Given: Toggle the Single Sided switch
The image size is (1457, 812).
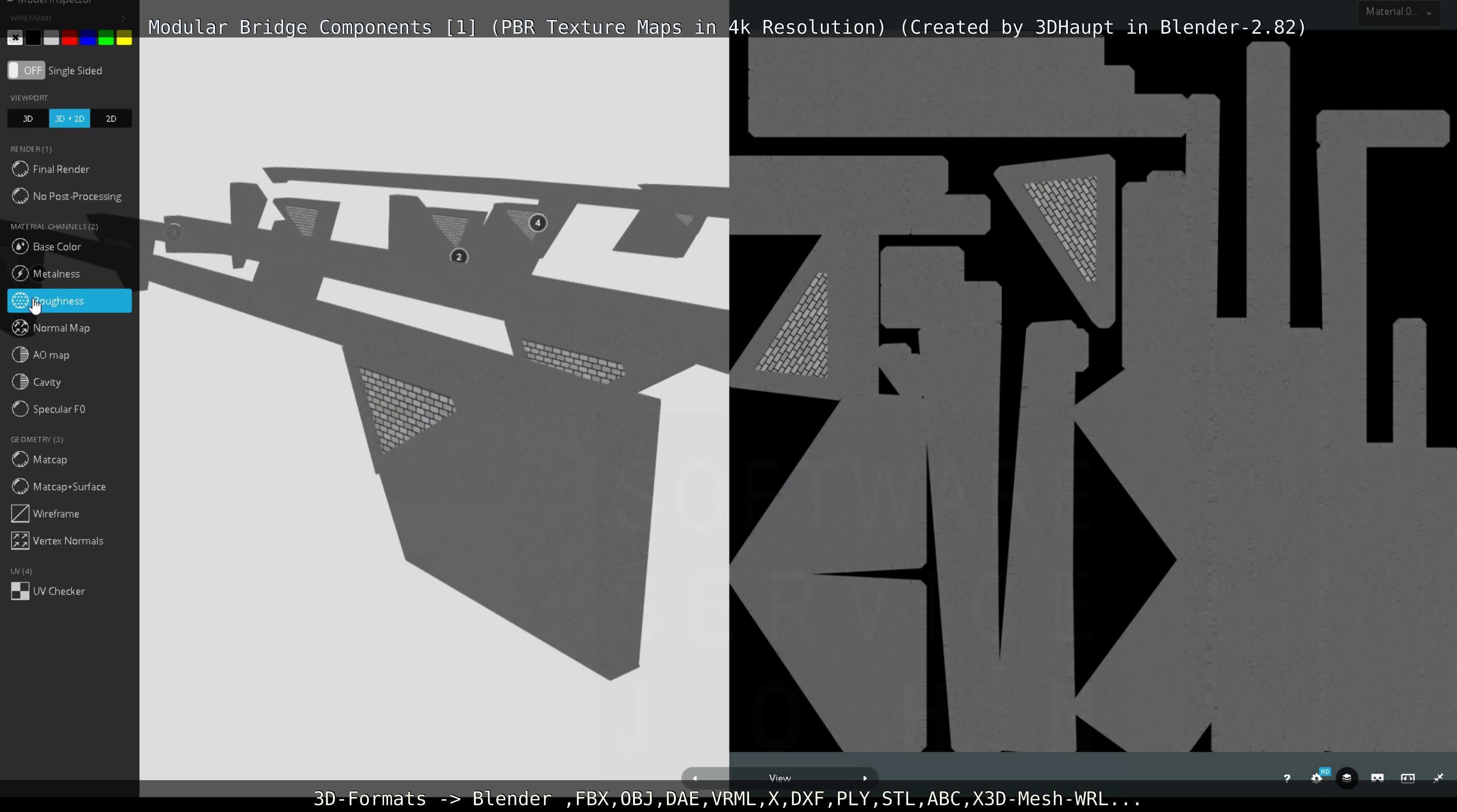Looking at the screenshot, I should click(x=26, y=71).
